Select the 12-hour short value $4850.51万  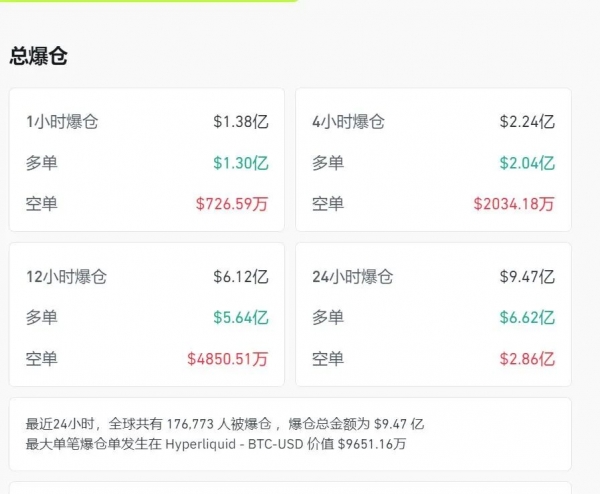pos(228,358)
